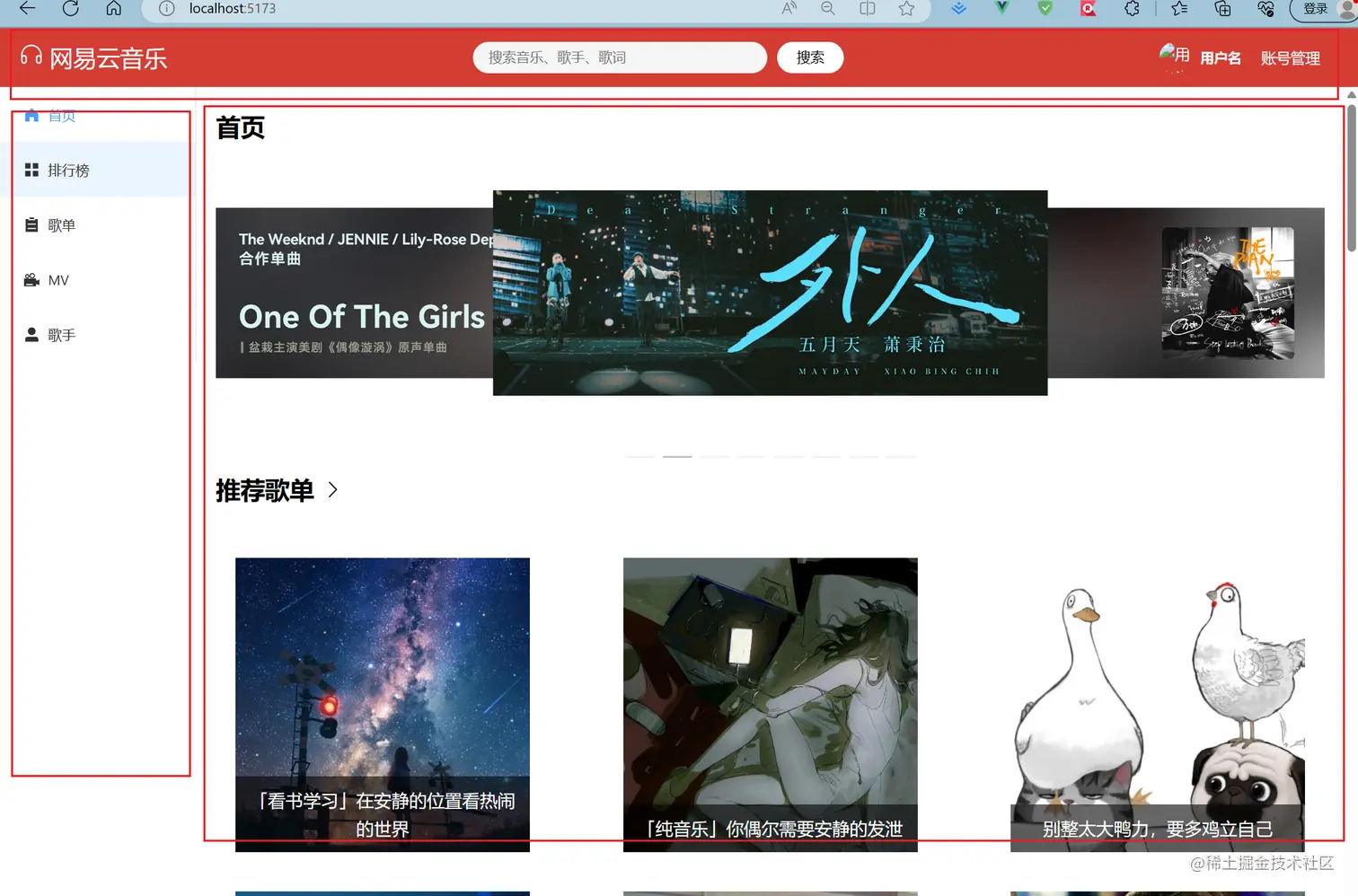The width and height of the screenshot is (1358, 896).
Task: Expand 推荐歌单 with its chevron arrow
Action: [332, 489]
